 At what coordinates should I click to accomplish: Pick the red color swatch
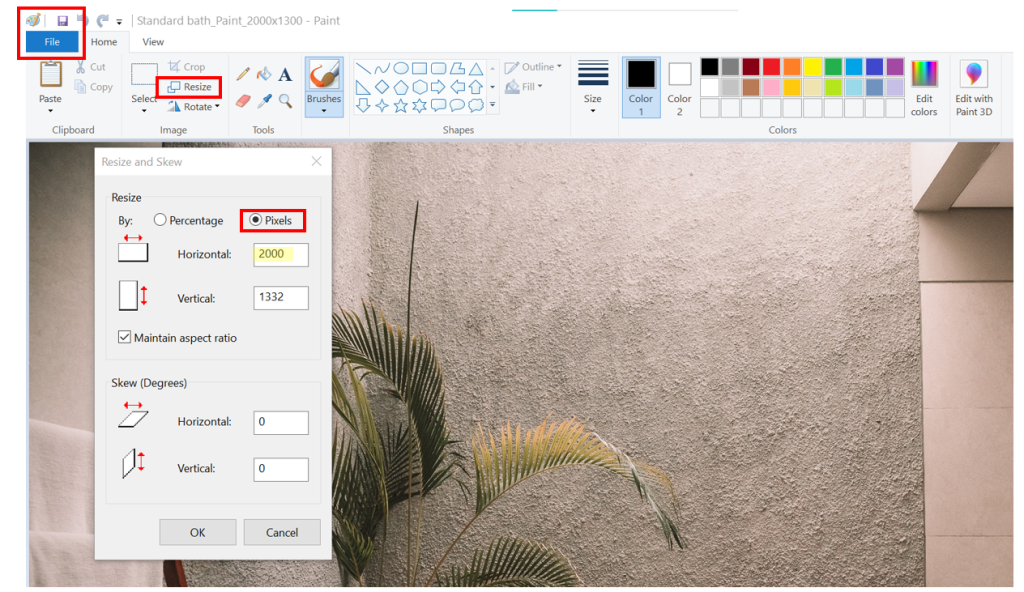771,66
